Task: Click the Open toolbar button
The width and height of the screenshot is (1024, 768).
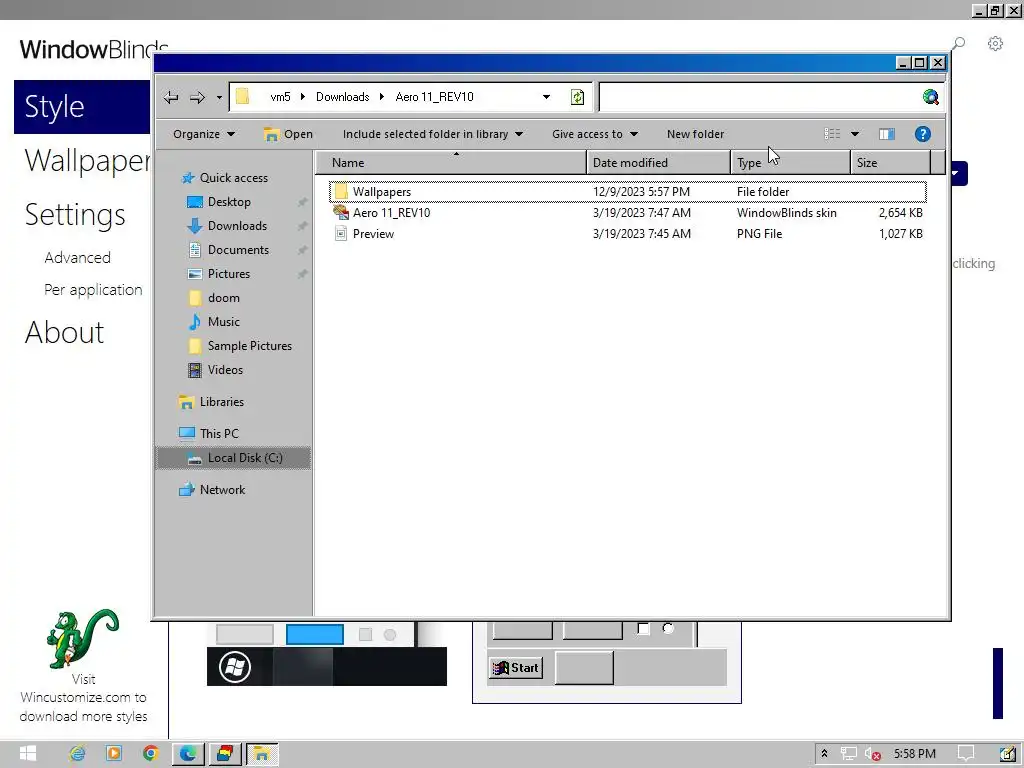Action: click(x=288, y=134)
